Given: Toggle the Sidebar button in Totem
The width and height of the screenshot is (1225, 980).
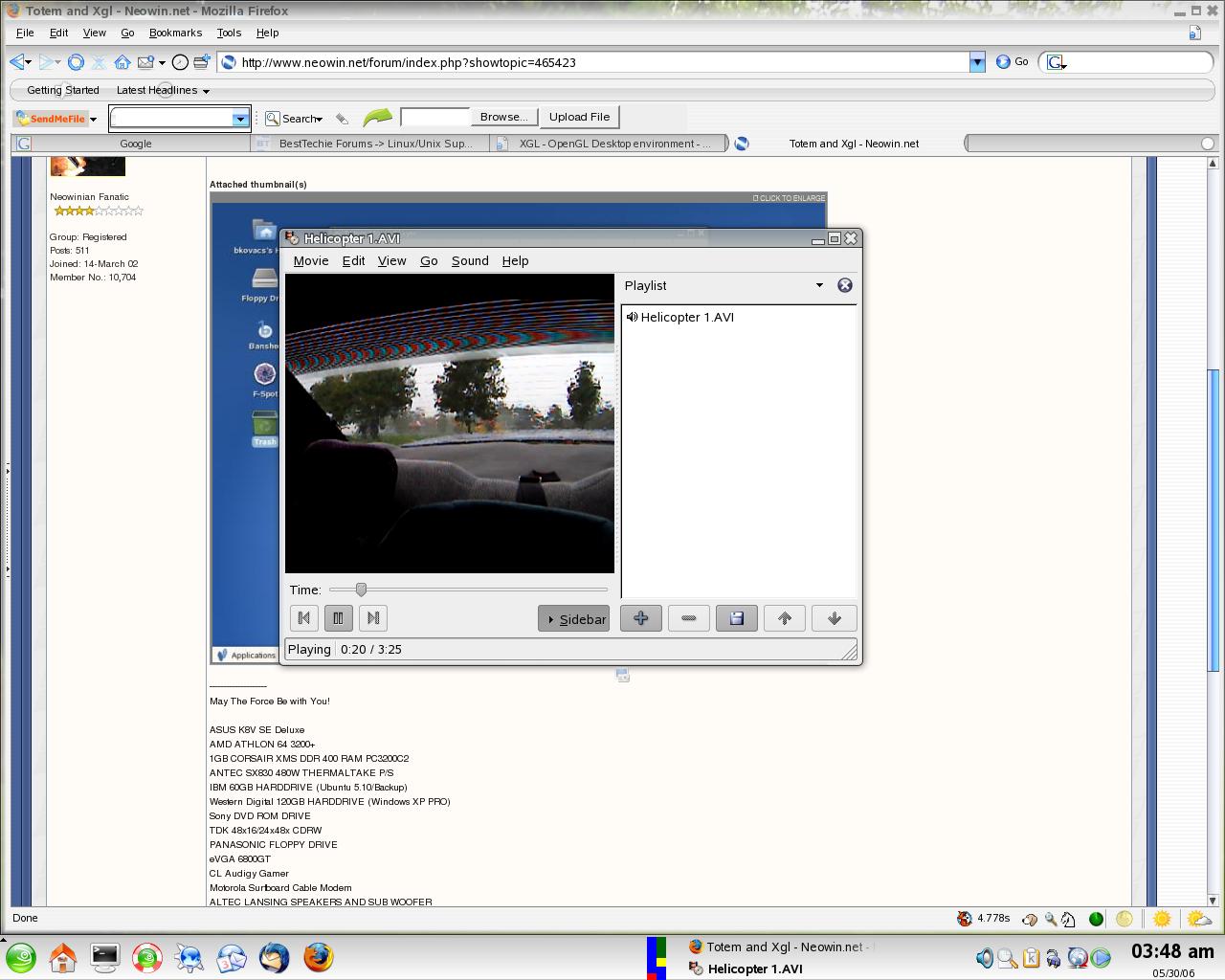Looking at the screenshot, I should (573, 618).
